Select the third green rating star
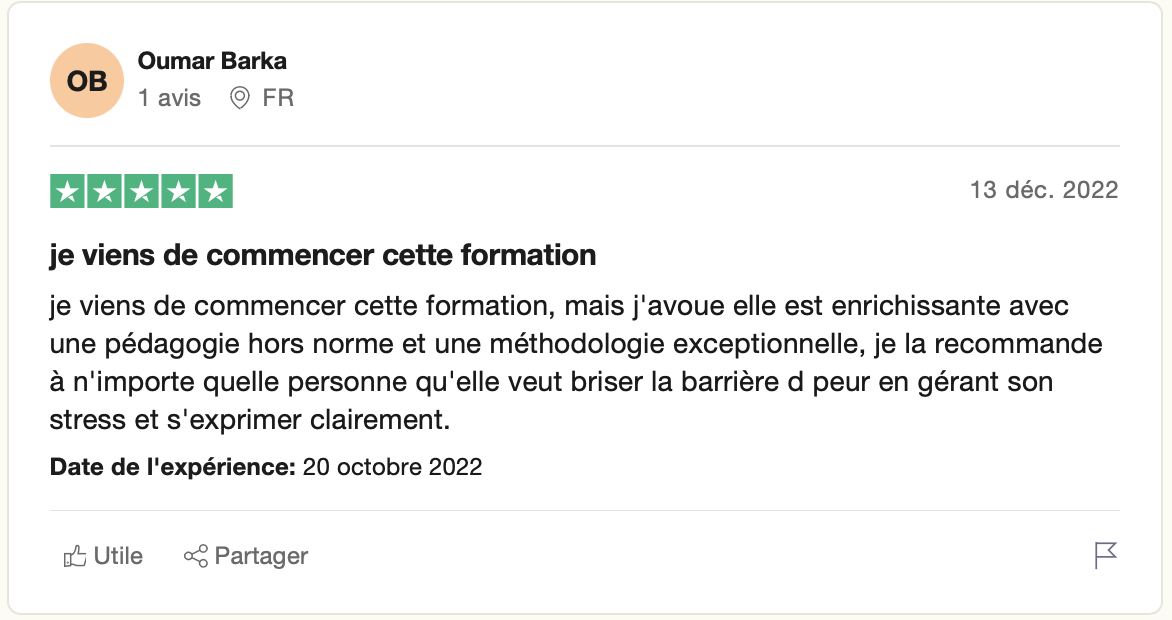Viewport: 1172px width, 620px height. click(x=141, y=191)
